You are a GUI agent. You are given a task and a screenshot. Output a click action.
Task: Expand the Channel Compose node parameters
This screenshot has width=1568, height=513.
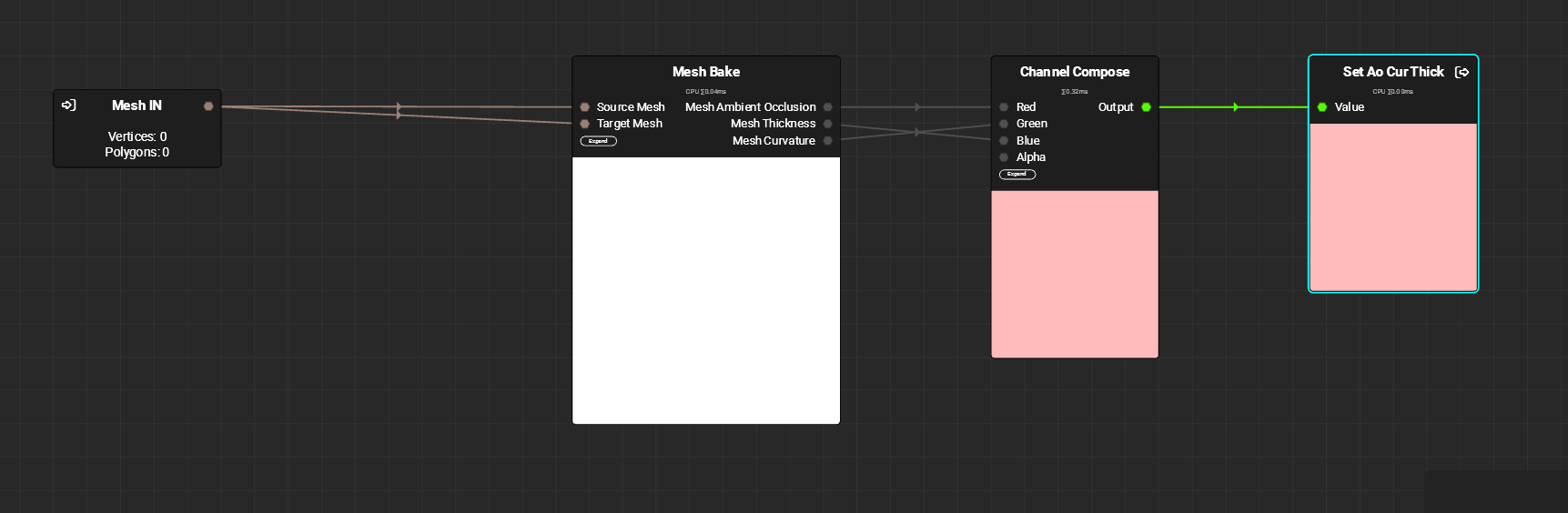click(x=1017, y=175)
